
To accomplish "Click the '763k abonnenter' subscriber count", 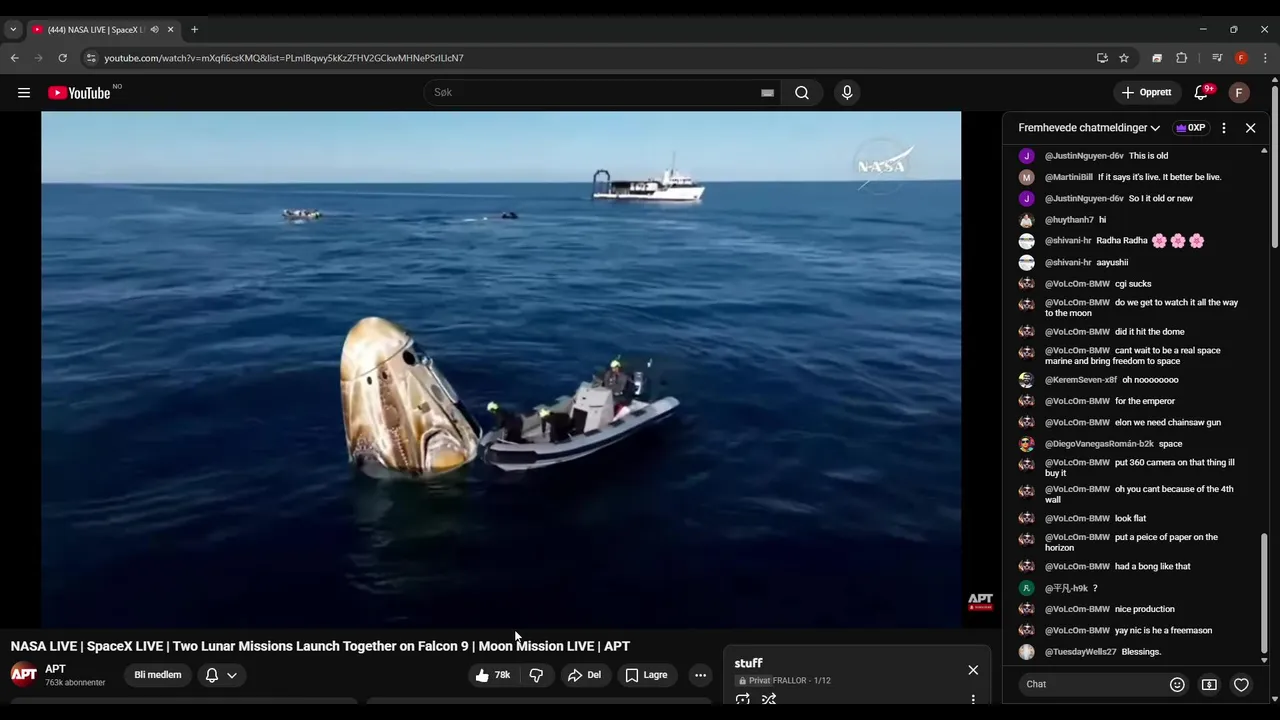I will point(75,683).
